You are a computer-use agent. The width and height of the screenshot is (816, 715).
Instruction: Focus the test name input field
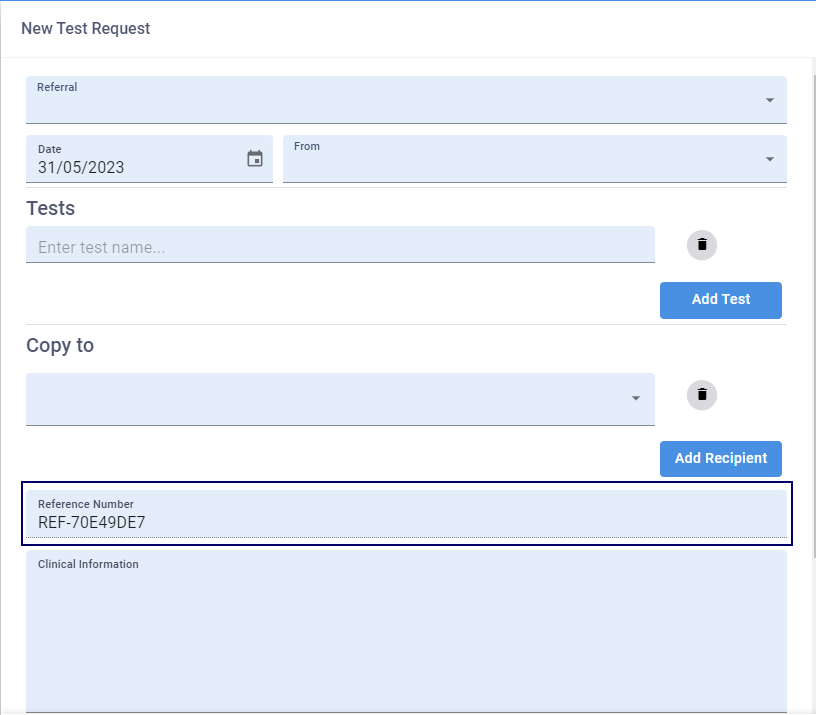point(340,246)
